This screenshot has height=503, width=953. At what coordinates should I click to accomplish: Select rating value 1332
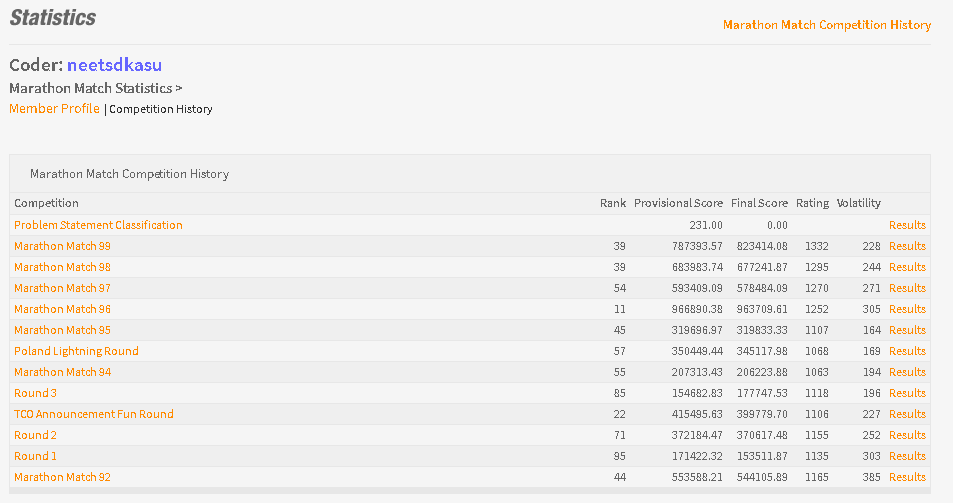817,246
